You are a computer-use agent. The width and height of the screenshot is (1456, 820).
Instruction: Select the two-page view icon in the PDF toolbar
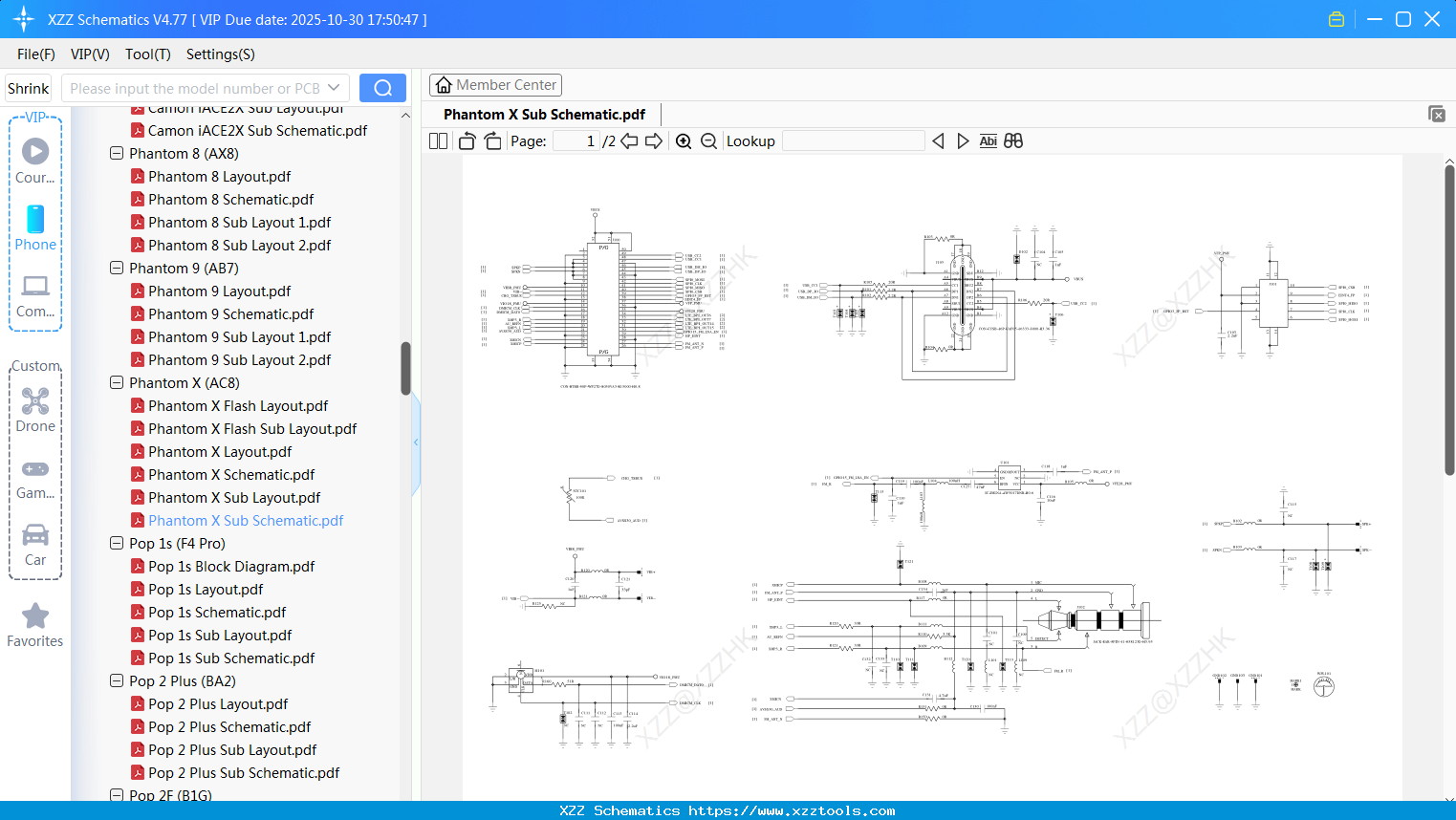click(x=437, y=140)
